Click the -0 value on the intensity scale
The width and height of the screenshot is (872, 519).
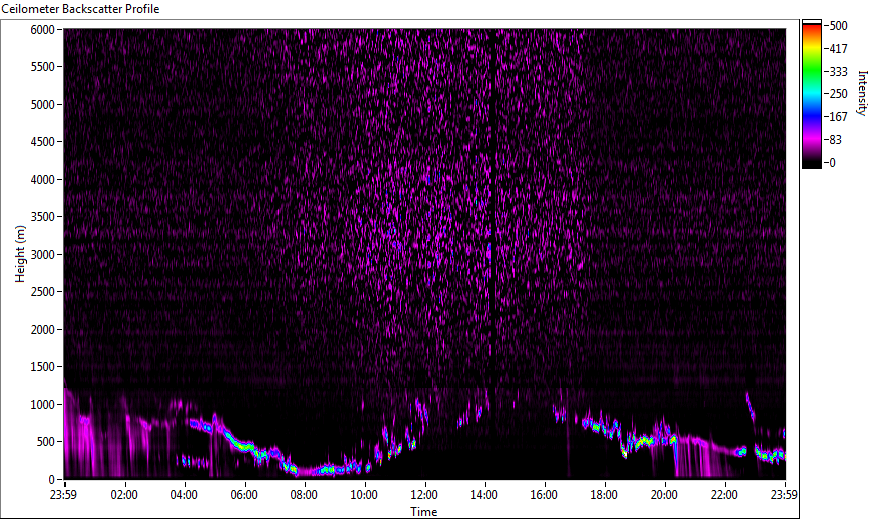[x=830, y=162]
